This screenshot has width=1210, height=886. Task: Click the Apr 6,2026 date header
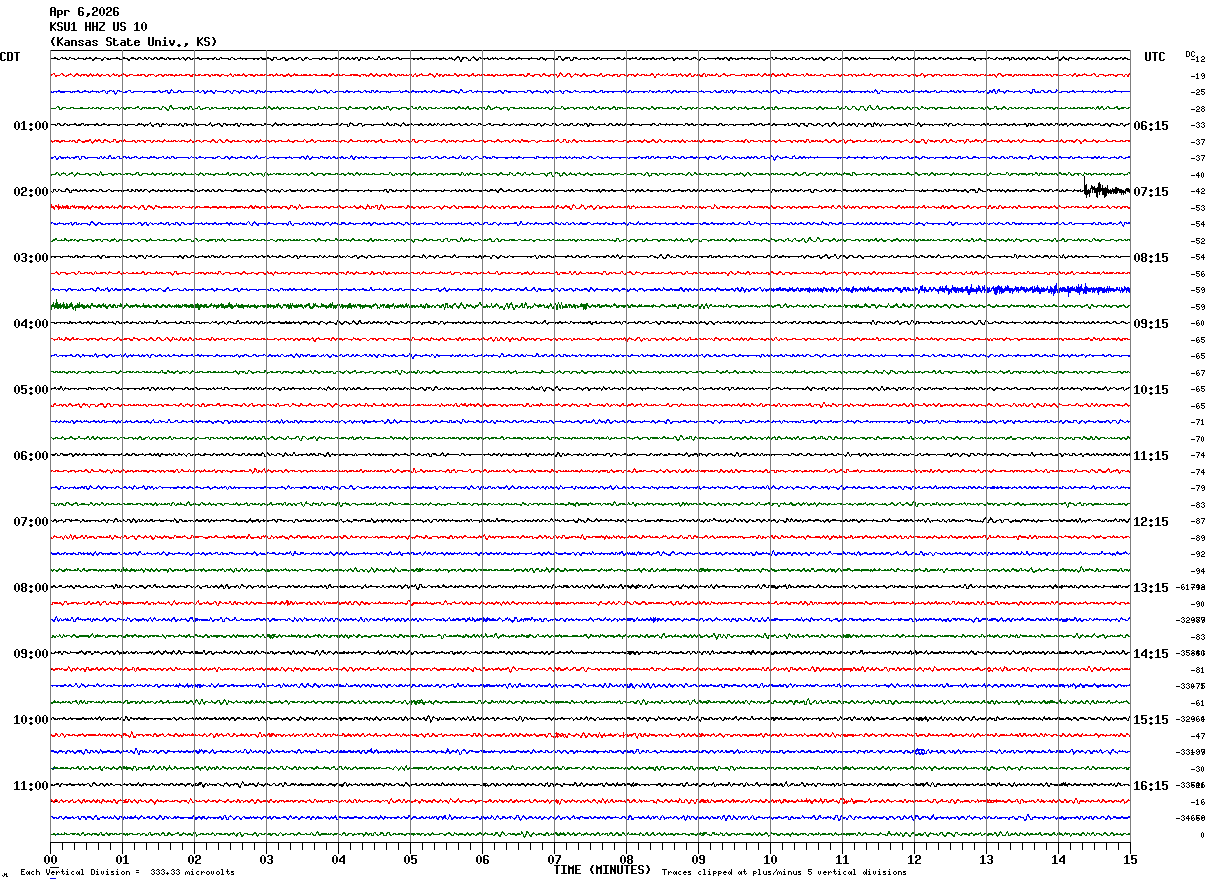83,12
